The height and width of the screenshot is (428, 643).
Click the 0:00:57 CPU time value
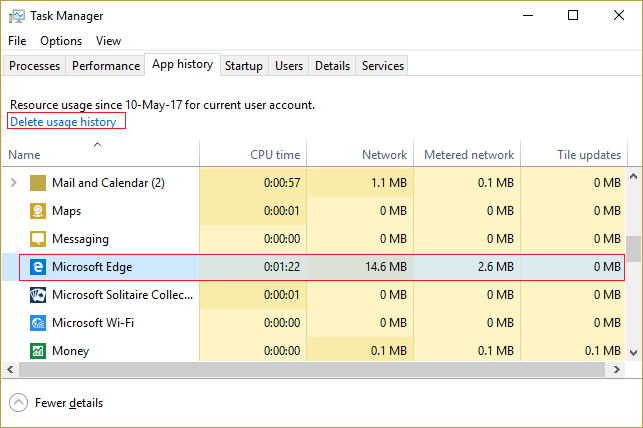tap(282, 183)
